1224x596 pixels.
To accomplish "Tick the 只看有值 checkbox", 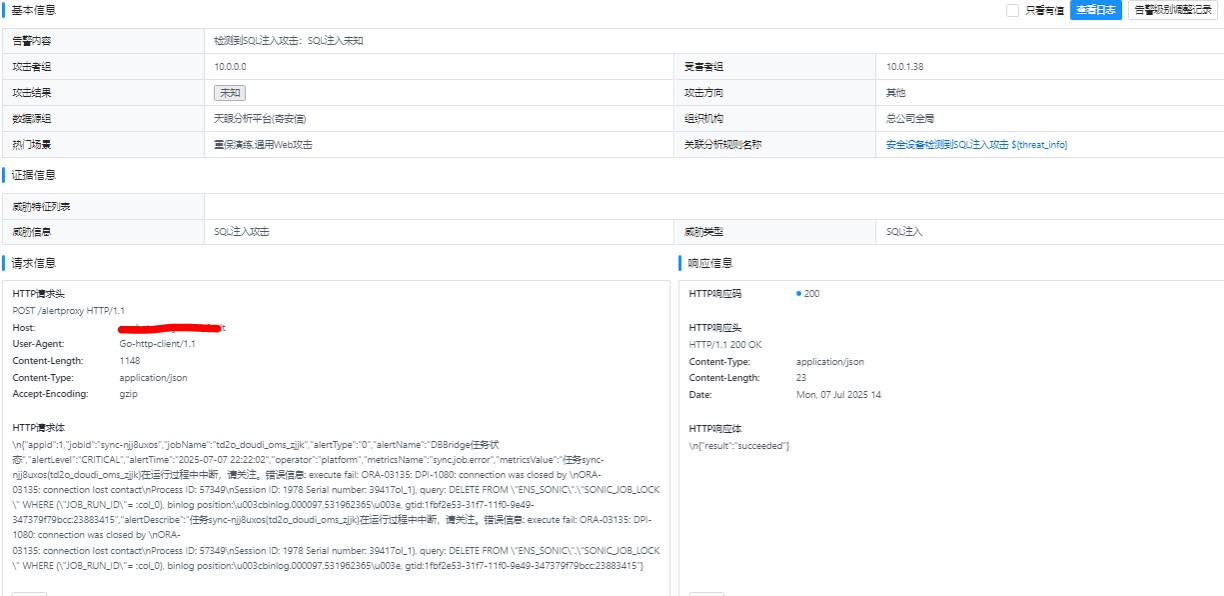I will pyautogui.click(x=1012, y=10).
